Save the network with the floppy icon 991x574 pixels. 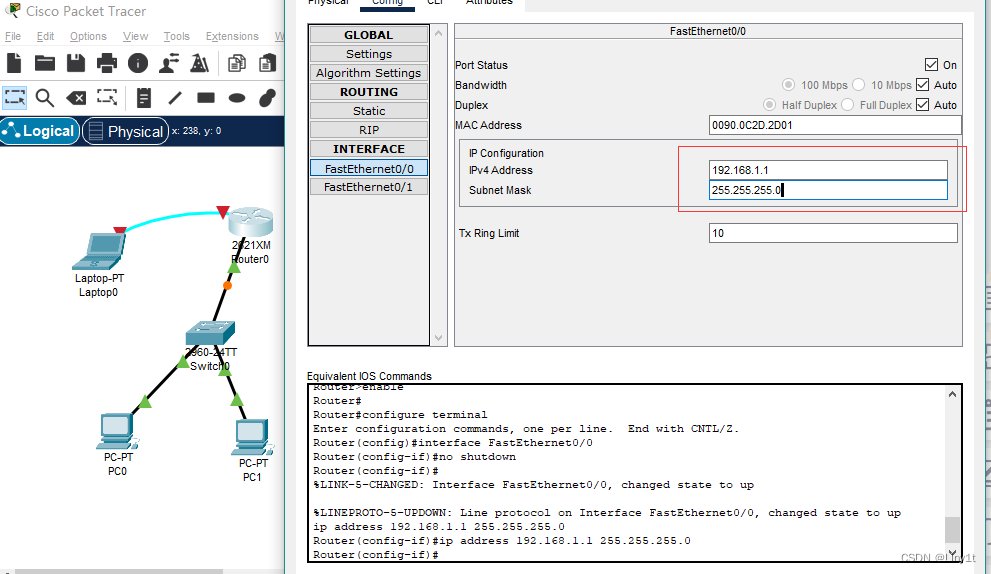(76, 63)
